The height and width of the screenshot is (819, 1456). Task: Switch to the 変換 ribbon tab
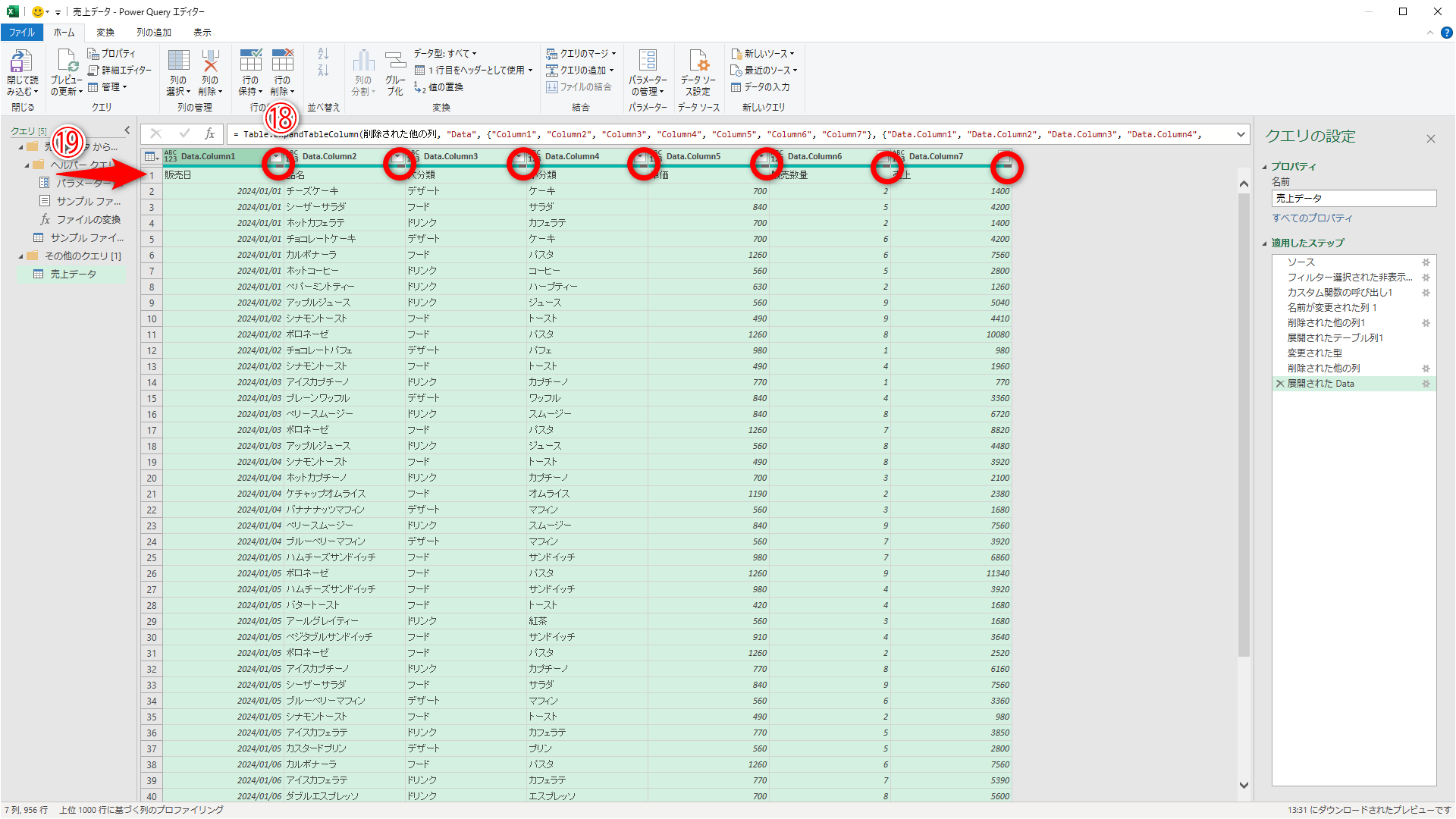pyautogui.click(x=105, y=33)
